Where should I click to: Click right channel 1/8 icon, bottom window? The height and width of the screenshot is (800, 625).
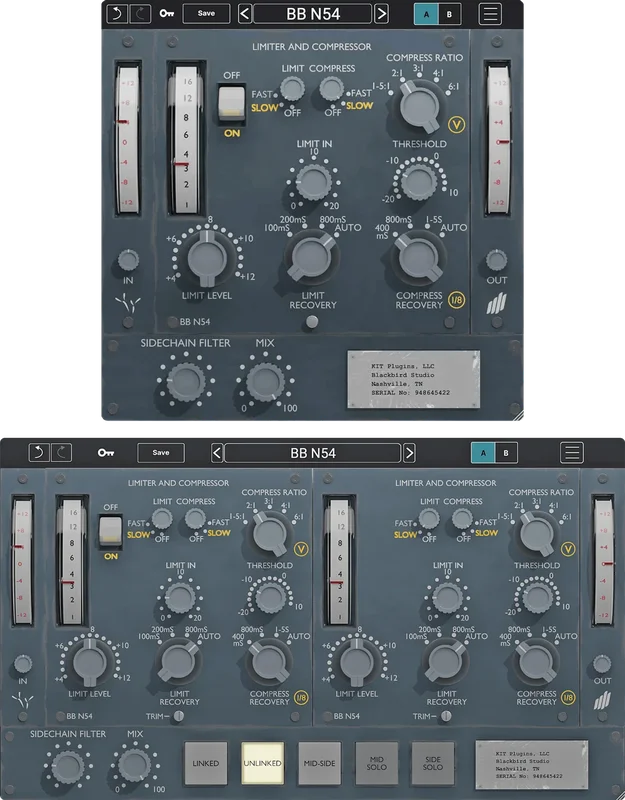[568, 697]
